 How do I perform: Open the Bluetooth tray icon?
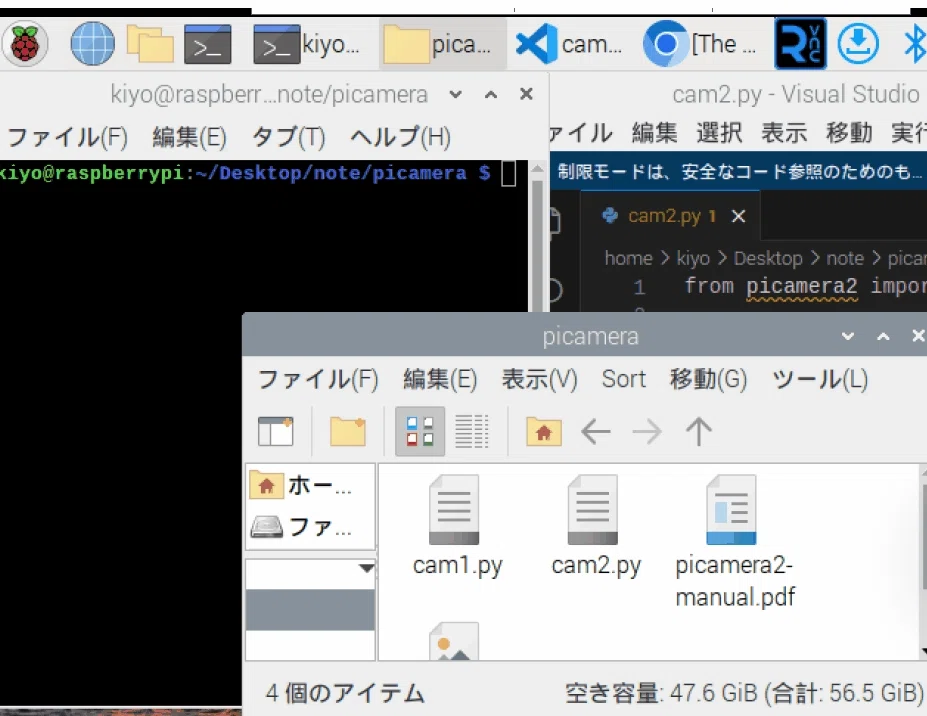[914, 44]
